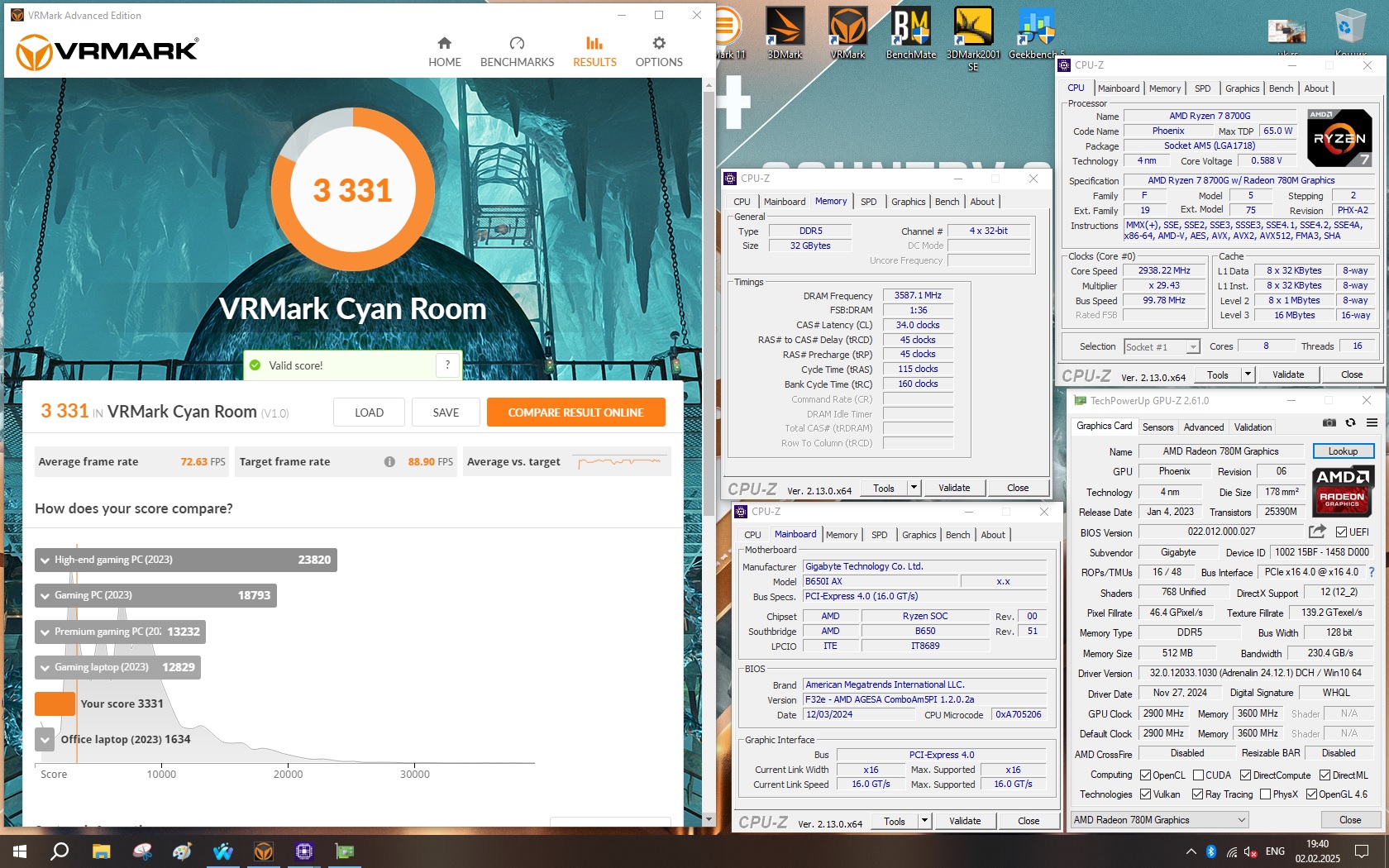Toggle PhysX checkbox in GPU-Z

coord(1265,794)
